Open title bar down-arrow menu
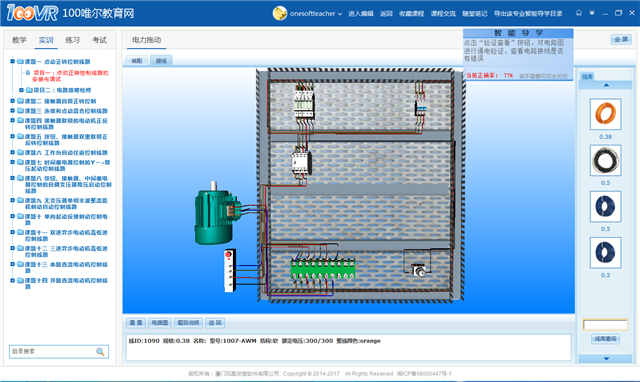640x382 pixels. [592, 13]
